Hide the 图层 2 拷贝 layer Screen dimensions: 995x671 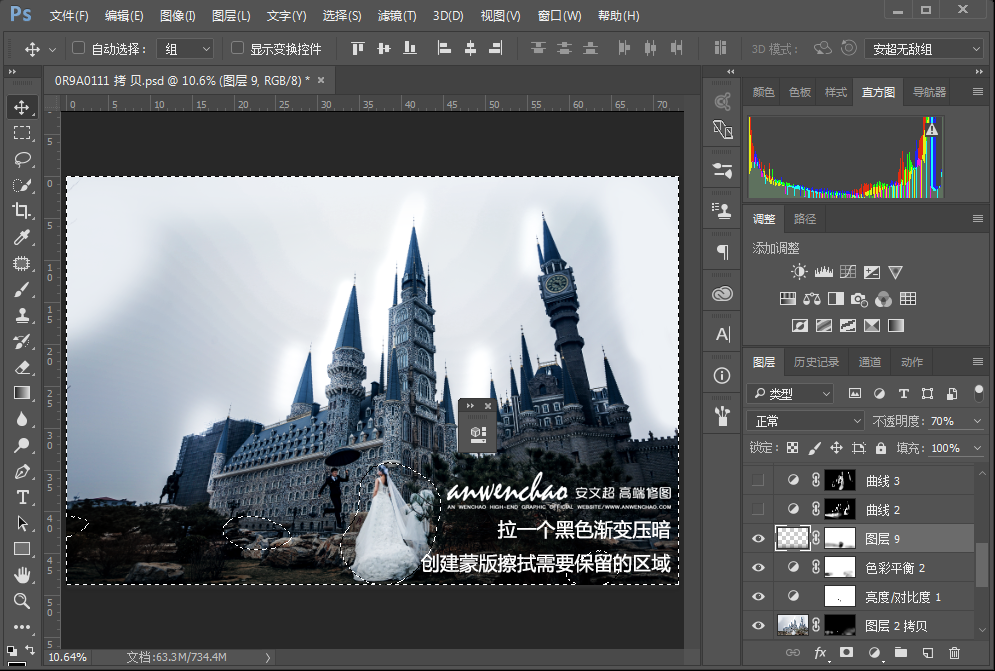pos(758,625)
